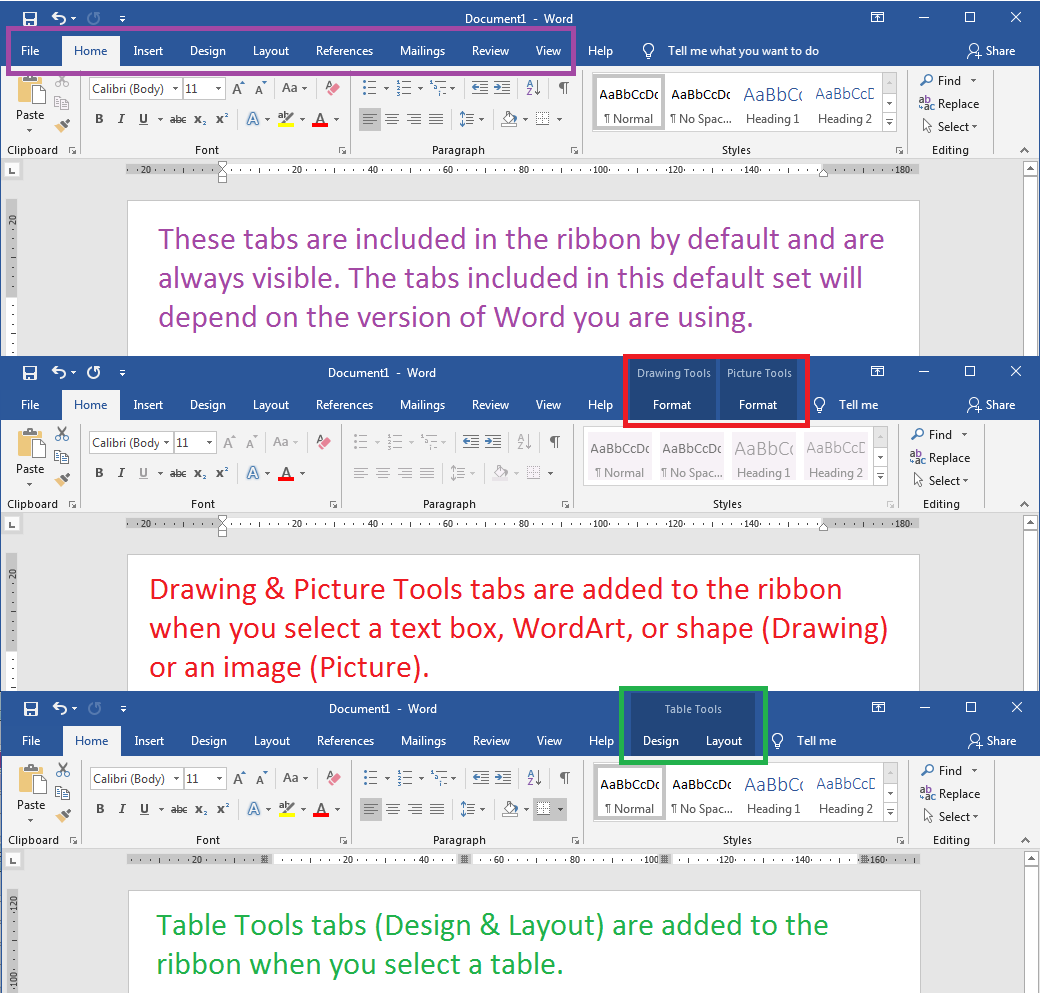Open Picture Tools Format tab in middle window

point(758,405)
